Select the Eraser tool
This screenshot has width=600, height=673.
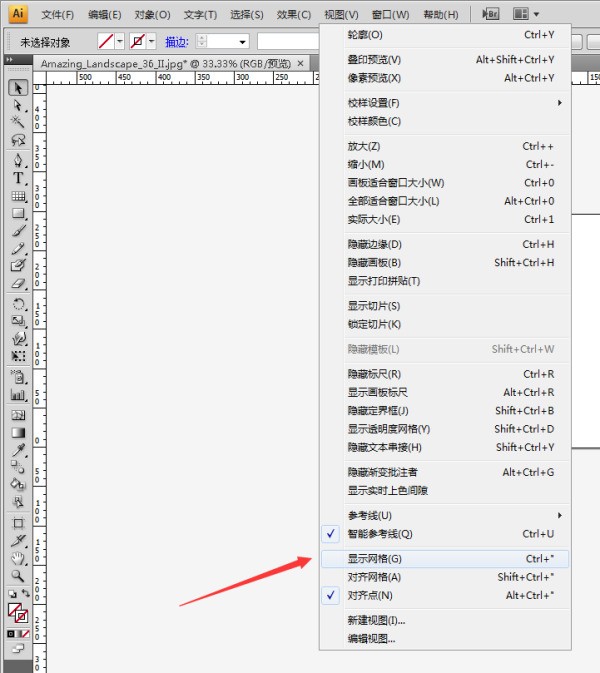pos(18,284)
